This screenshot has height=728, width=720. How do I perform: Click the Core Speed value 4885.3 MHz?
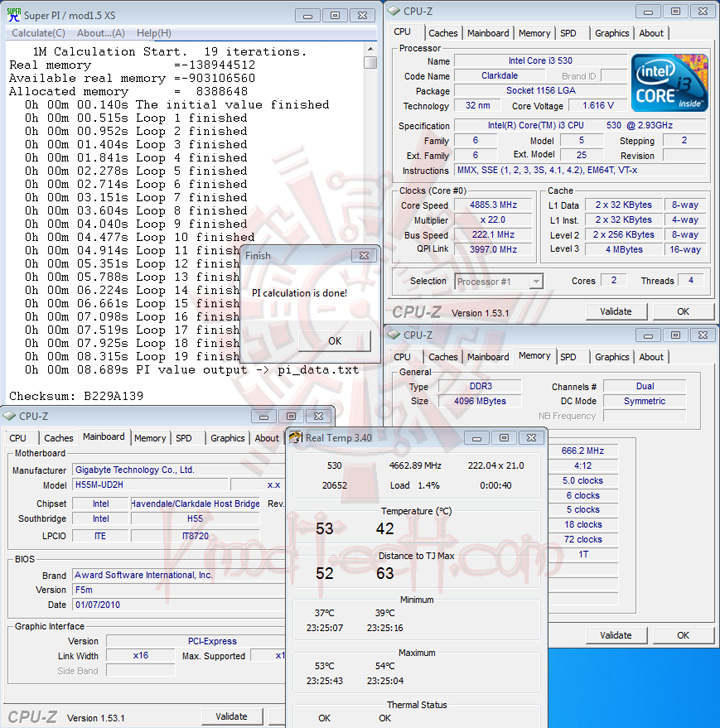tap(493, 205)
